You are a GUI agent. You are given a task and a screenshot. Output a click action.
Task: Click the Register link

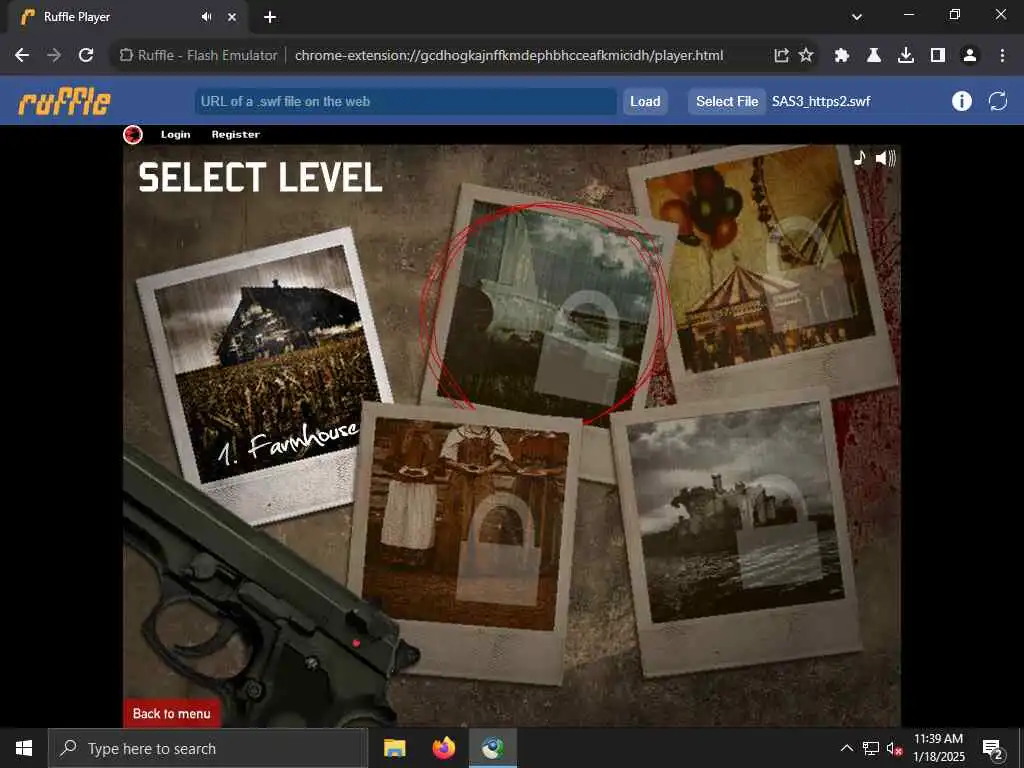(x=236, y=135)
